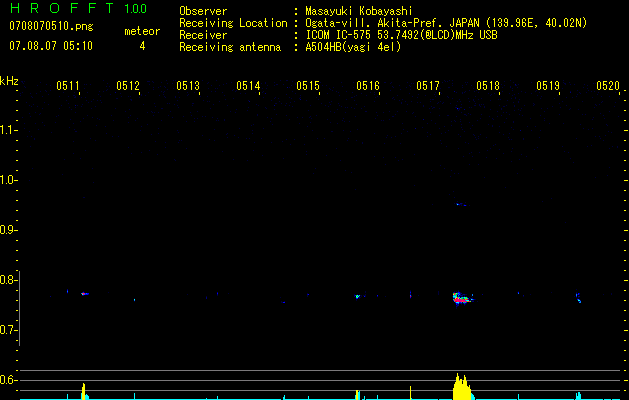Click the Observer label
629x400 pixels.
[203, 11]
